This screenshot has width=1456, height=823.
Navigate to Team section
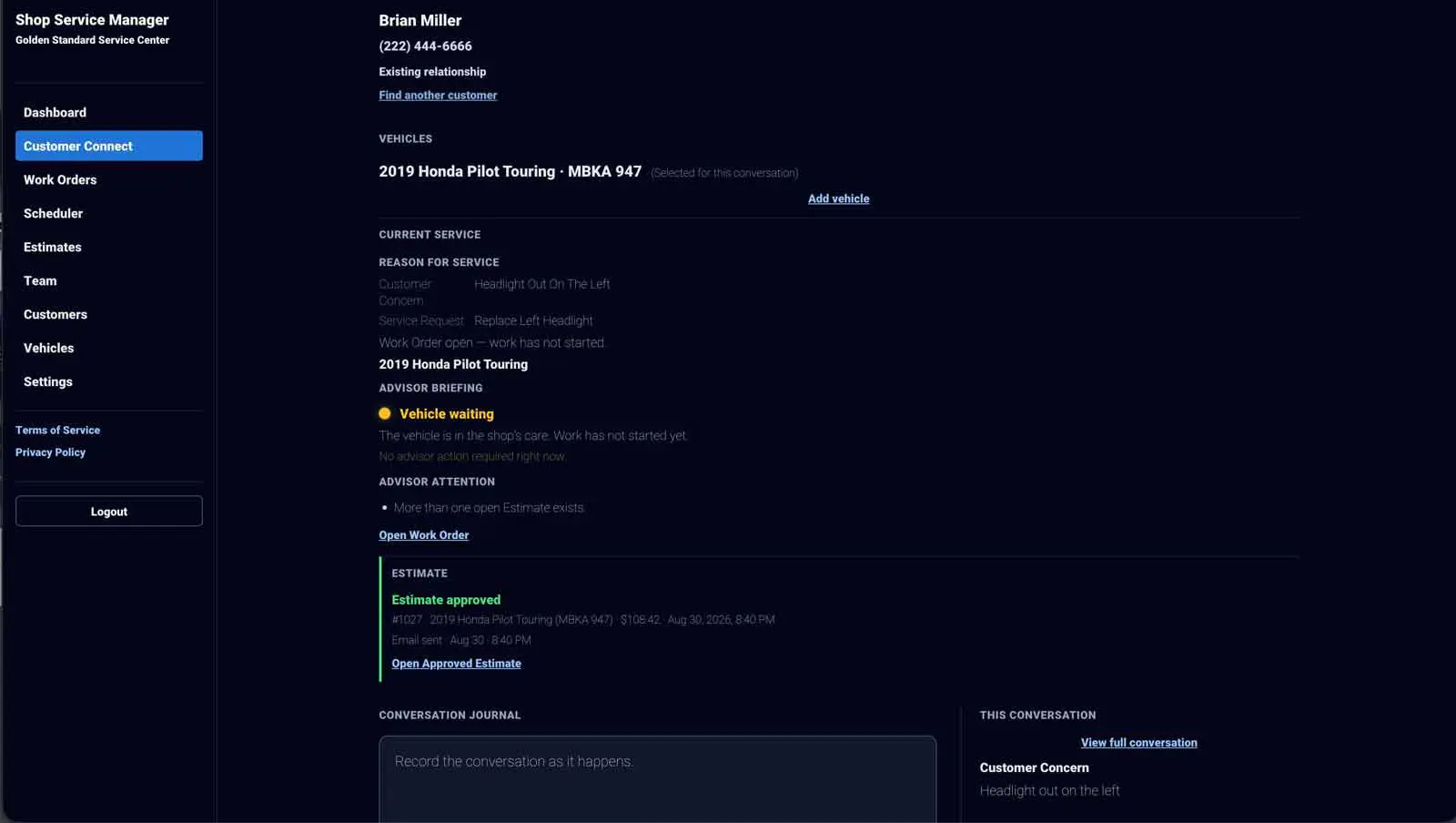point(108,280)
